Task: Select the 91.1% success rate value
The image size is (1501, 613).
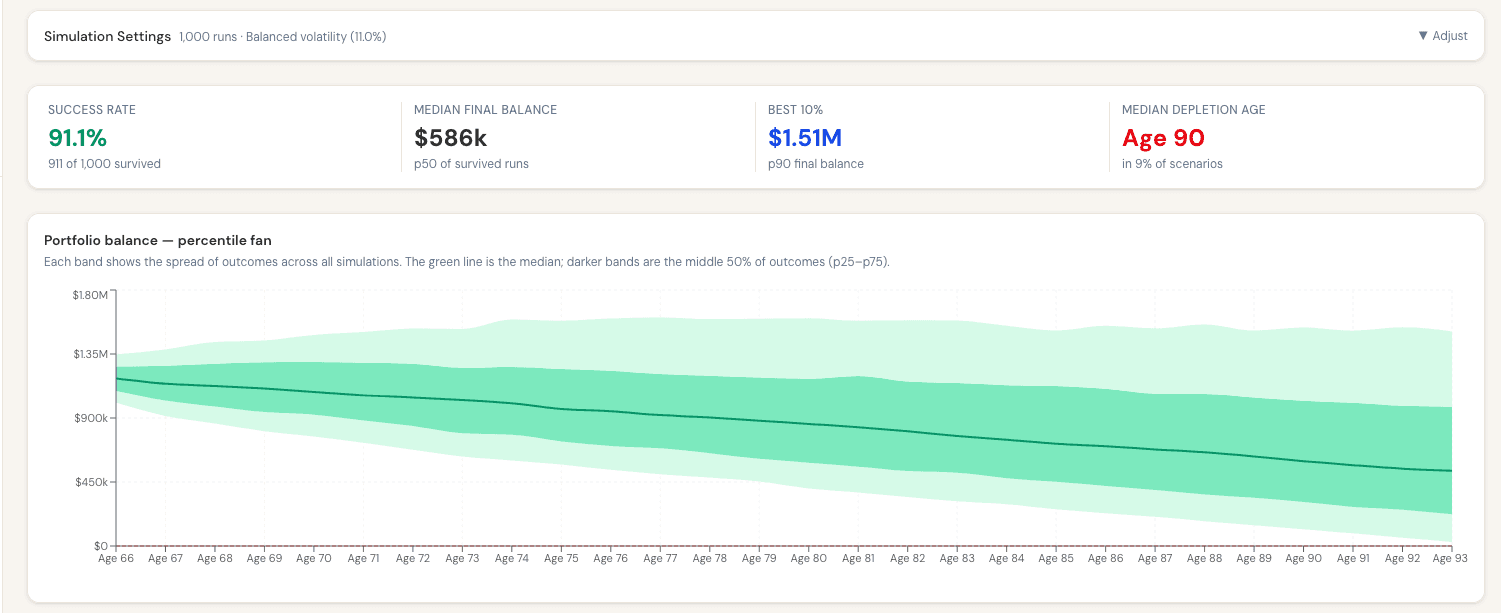Action: coord(77,138)
